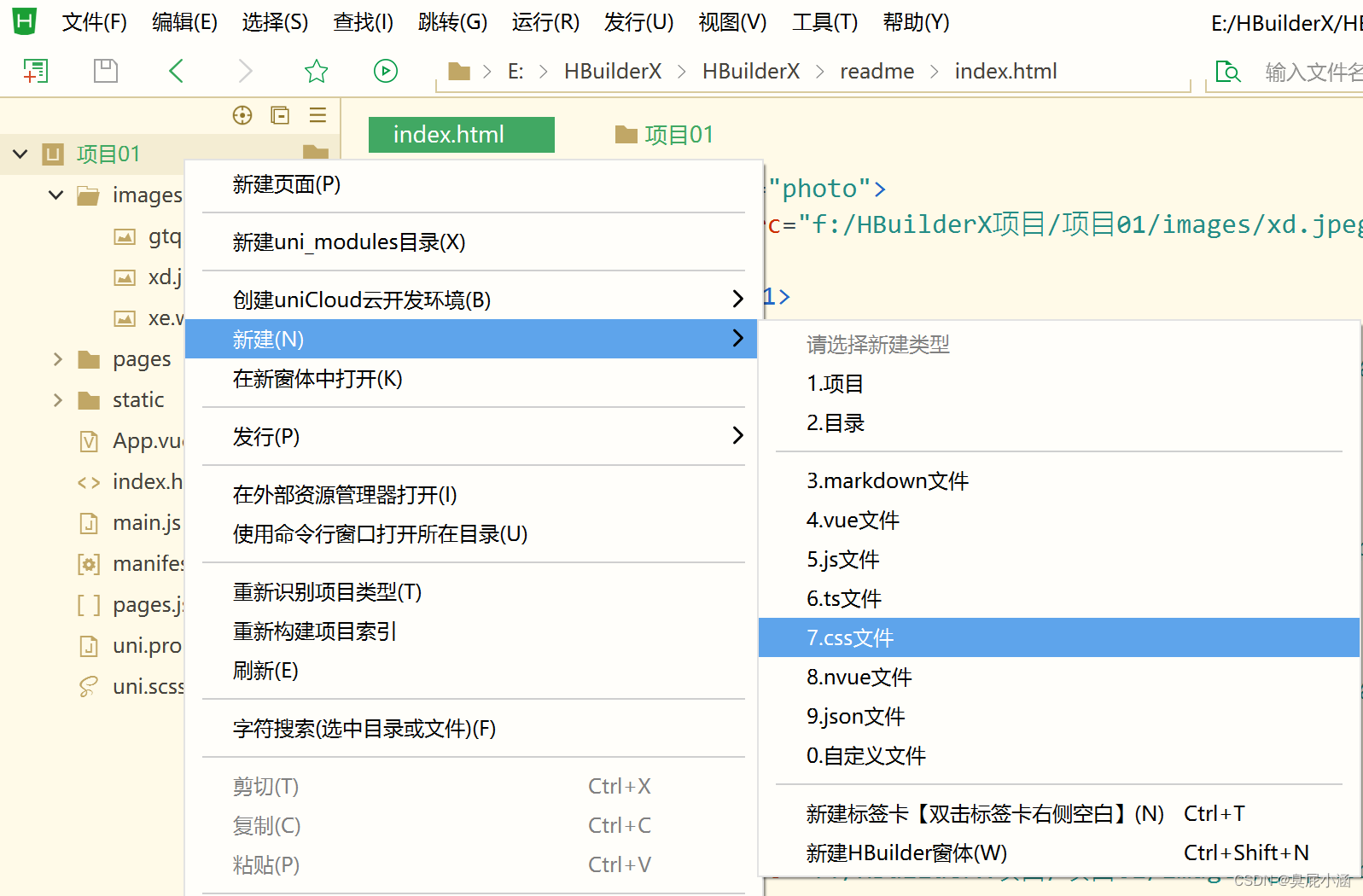
Task: Expand the 新建(N) submenu arrow
Action: [x=738, y=338]
